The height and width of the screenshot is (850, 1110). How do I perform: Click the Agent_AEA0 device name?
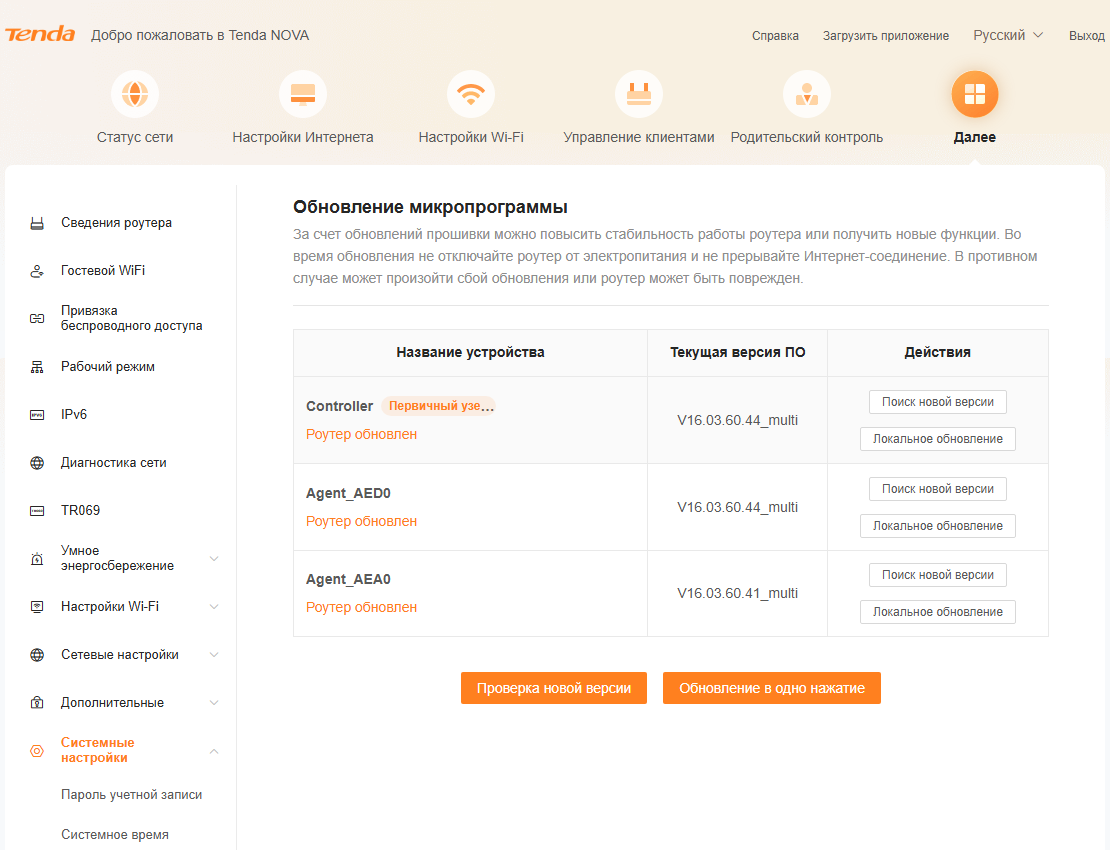348,580
